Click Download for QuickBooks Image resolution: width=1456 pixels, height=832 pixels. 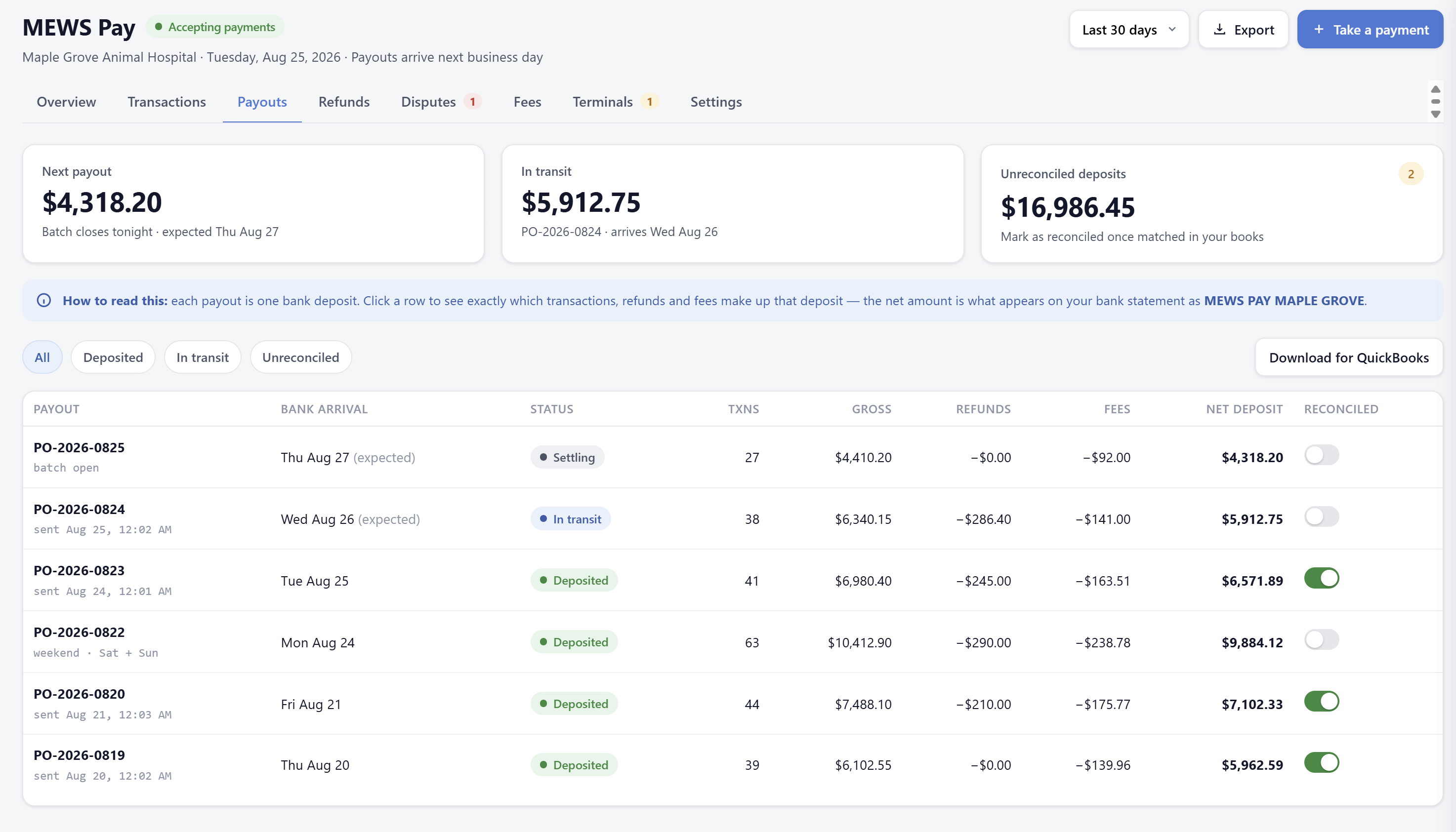coord(1348,357)
